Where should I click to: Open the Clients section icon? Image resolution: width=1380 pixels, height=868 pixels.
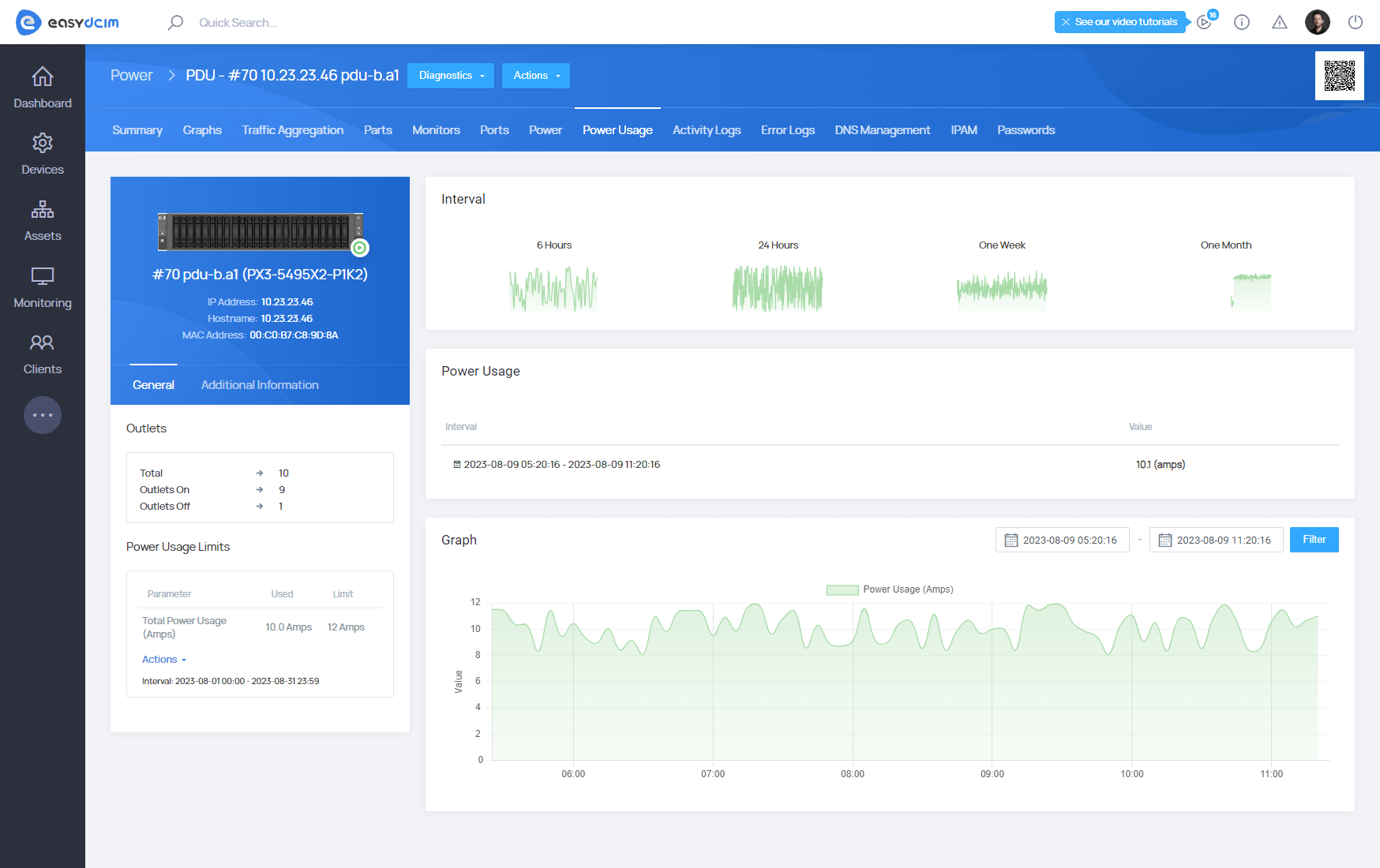pyautogui.click(x=43, y=343)
